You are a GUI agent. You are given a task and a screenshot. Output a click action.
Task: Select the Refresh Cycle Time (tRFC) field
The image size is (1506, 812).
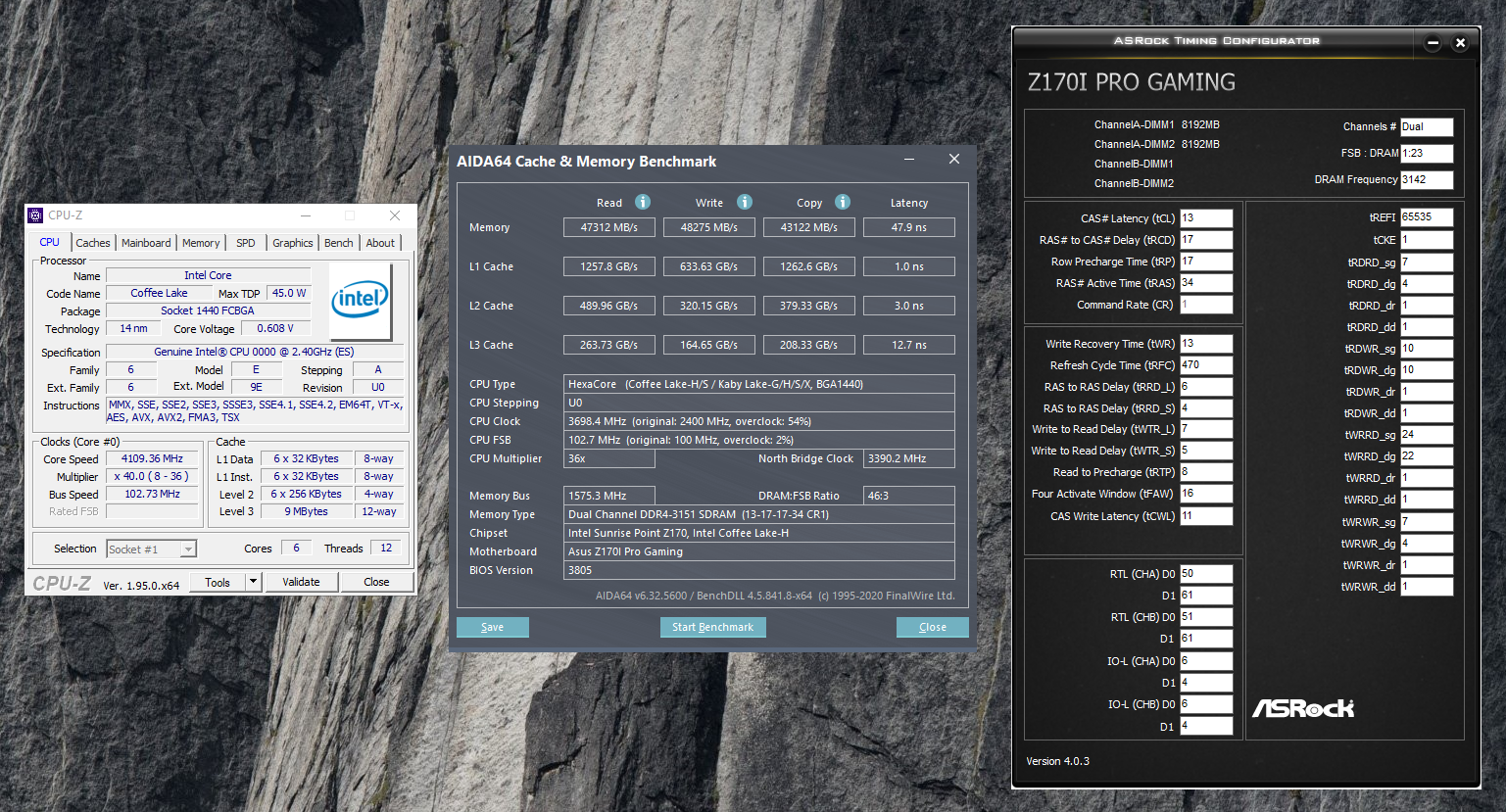pos(1206,365)
